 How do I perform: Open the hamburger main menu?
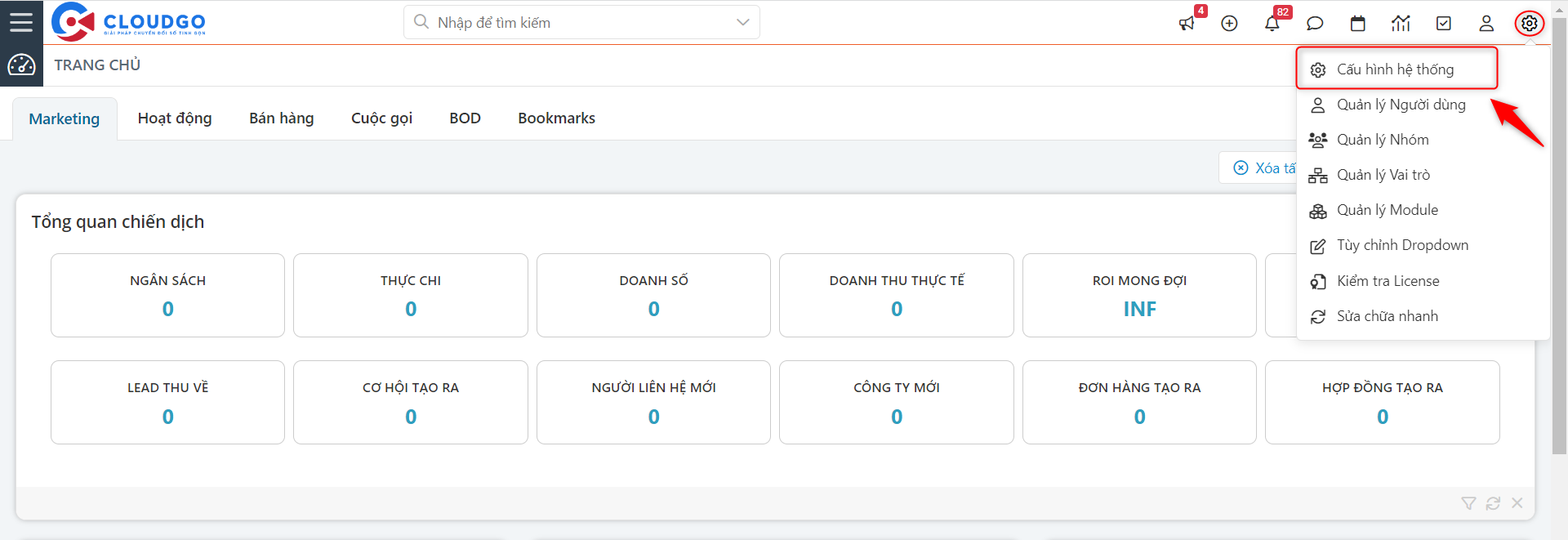tap(21, 22)
